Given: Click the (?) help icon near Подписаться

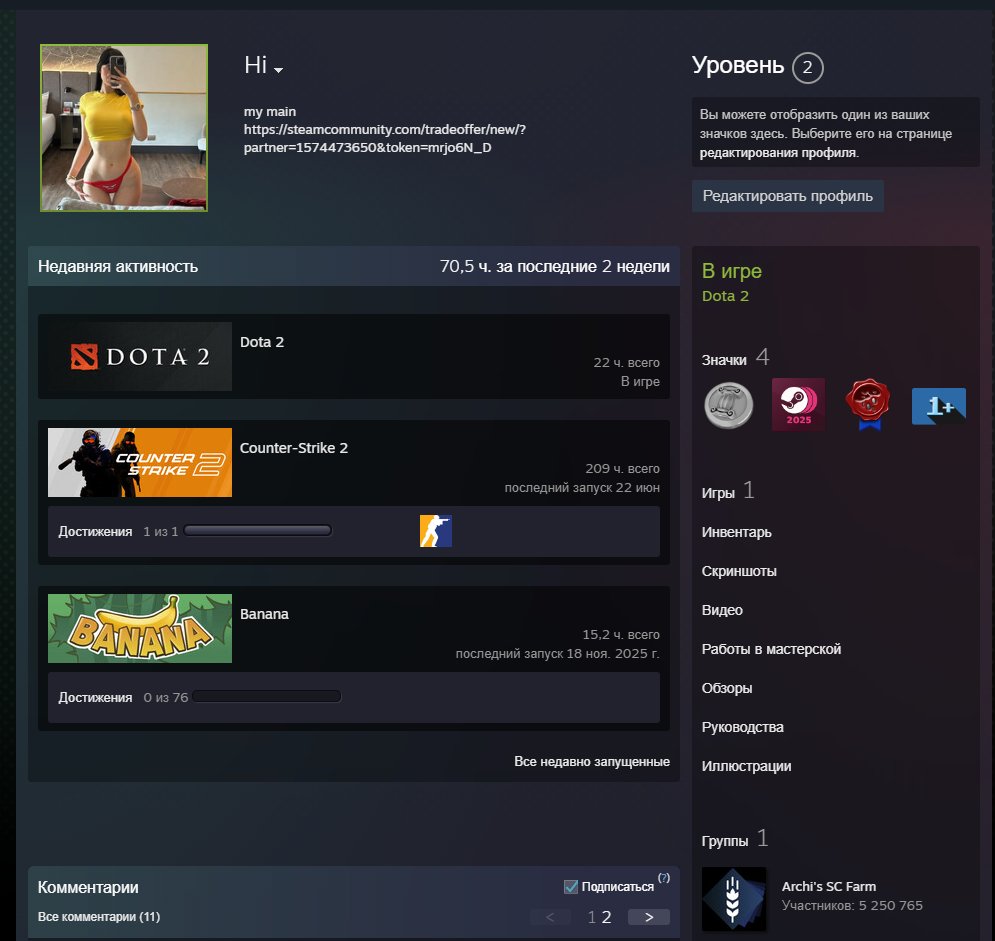Looking at the screenshot, I should click(664, 878).
